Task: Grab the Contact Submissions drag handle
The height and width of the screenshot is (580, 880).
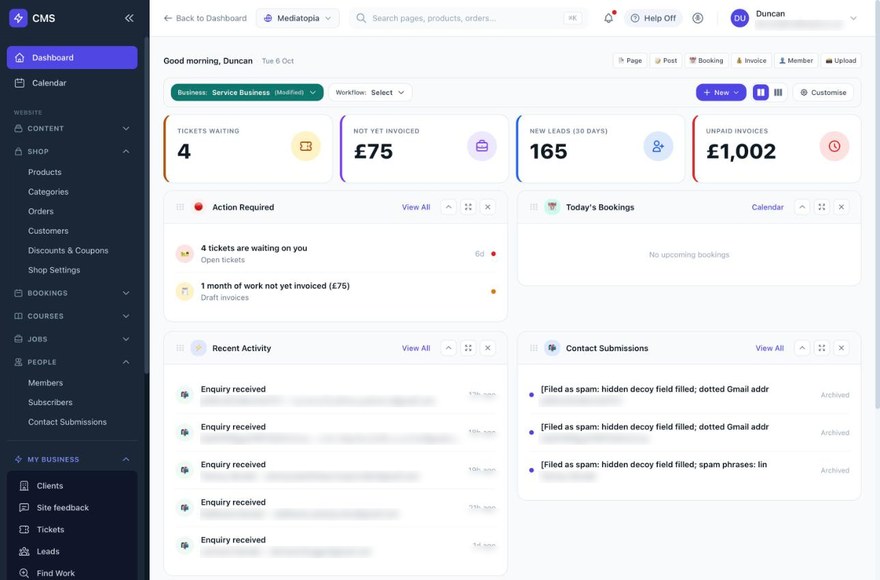Action: 534,348
